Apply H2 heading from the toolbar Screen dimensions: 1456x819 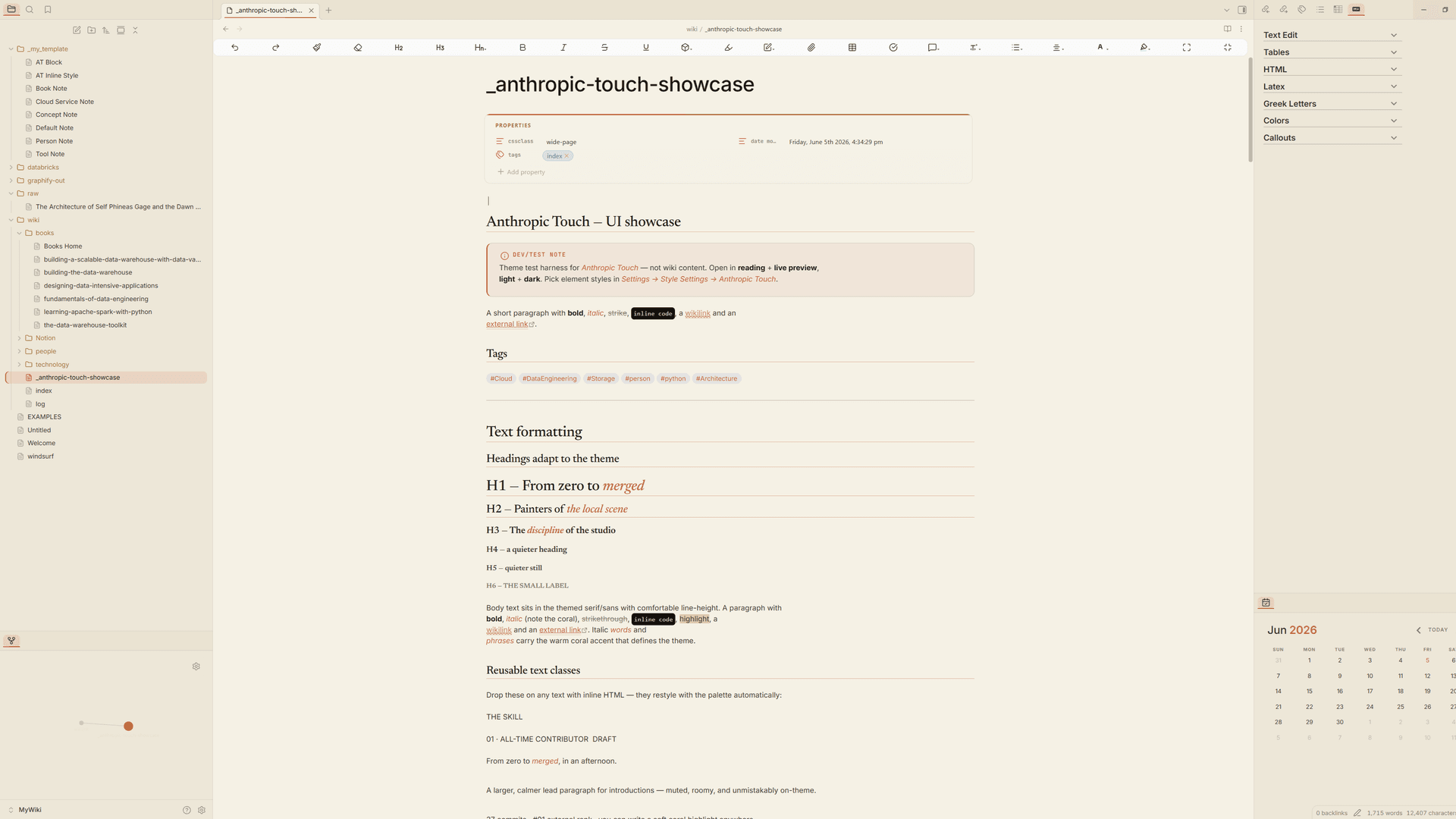(399, 48)
